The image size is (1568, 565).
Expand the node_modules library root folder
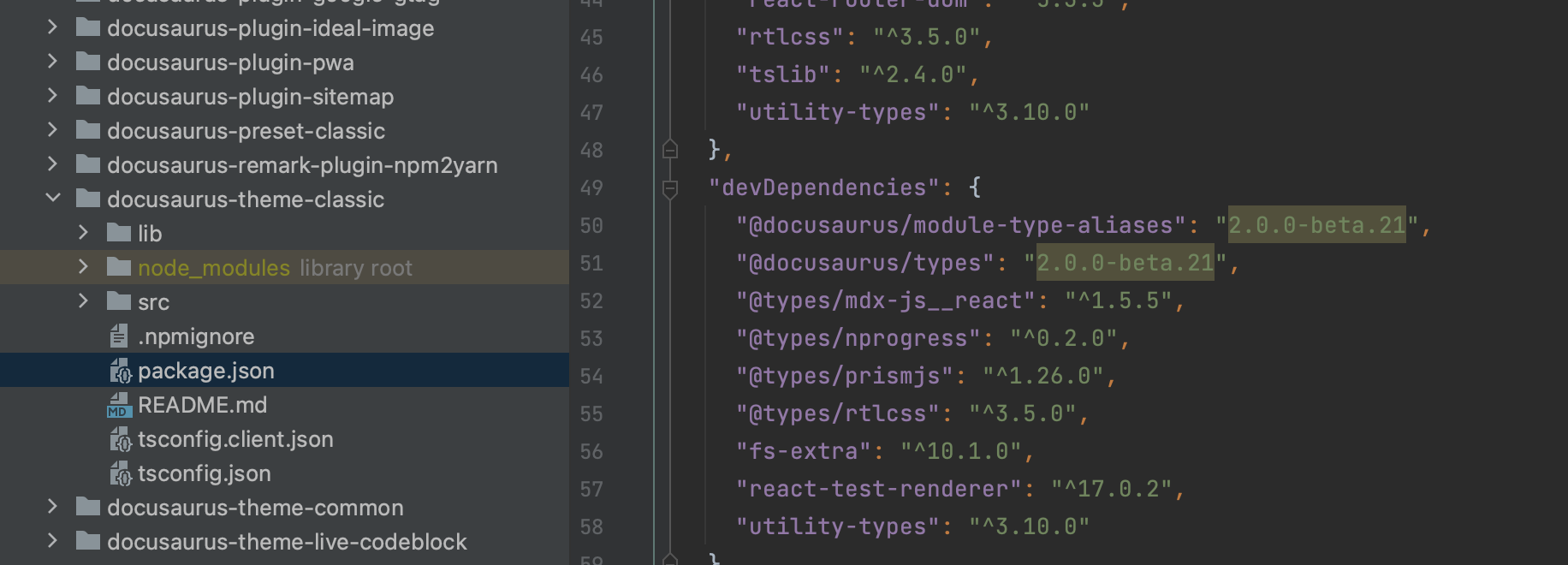pos(83,267)
